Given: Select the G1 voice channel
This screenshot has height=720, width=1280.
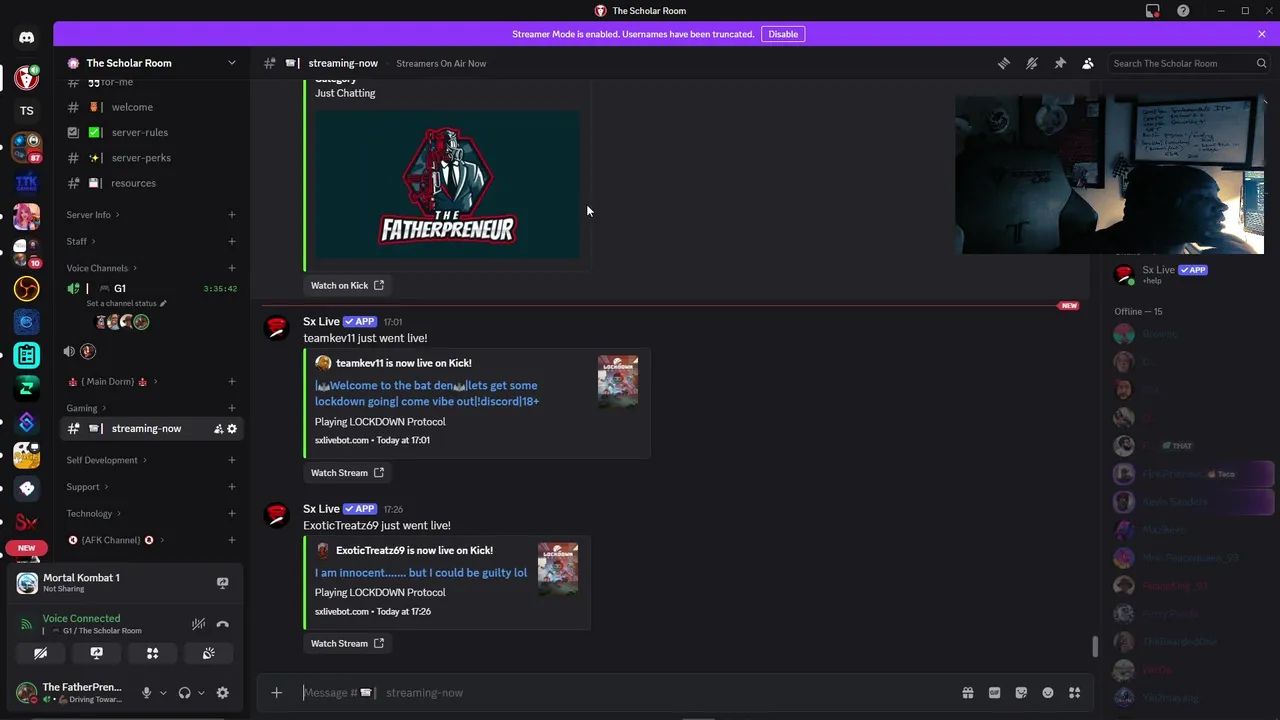Looking at the screenshot, I should 151,288.
